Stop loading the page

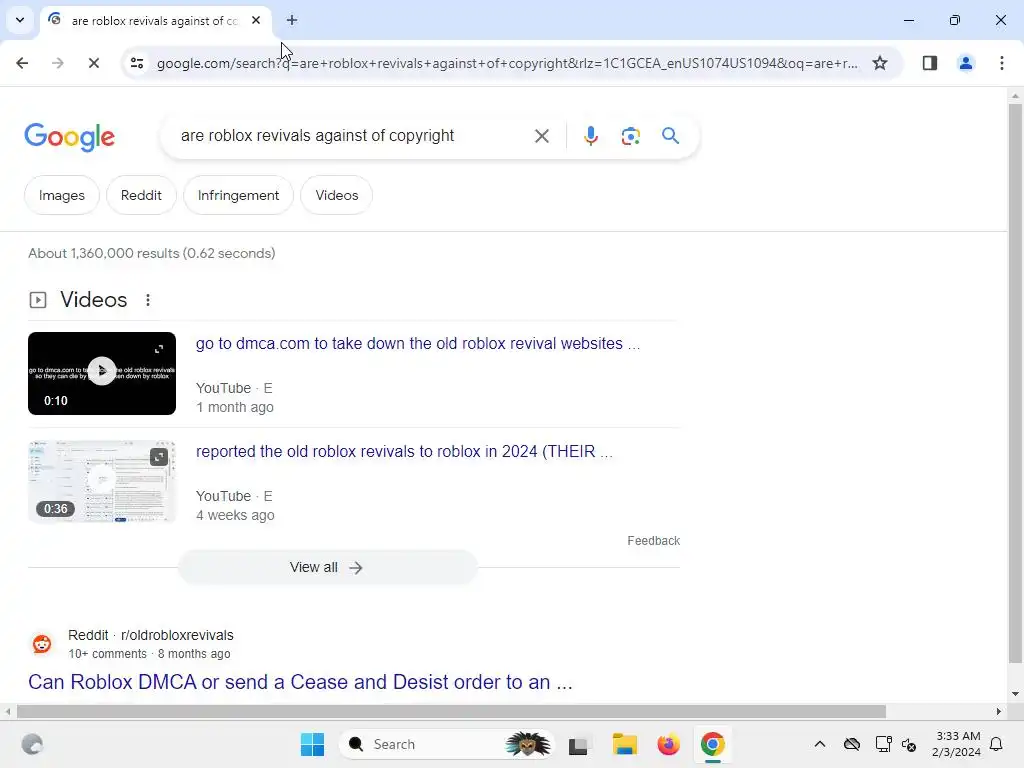[93, 63]
